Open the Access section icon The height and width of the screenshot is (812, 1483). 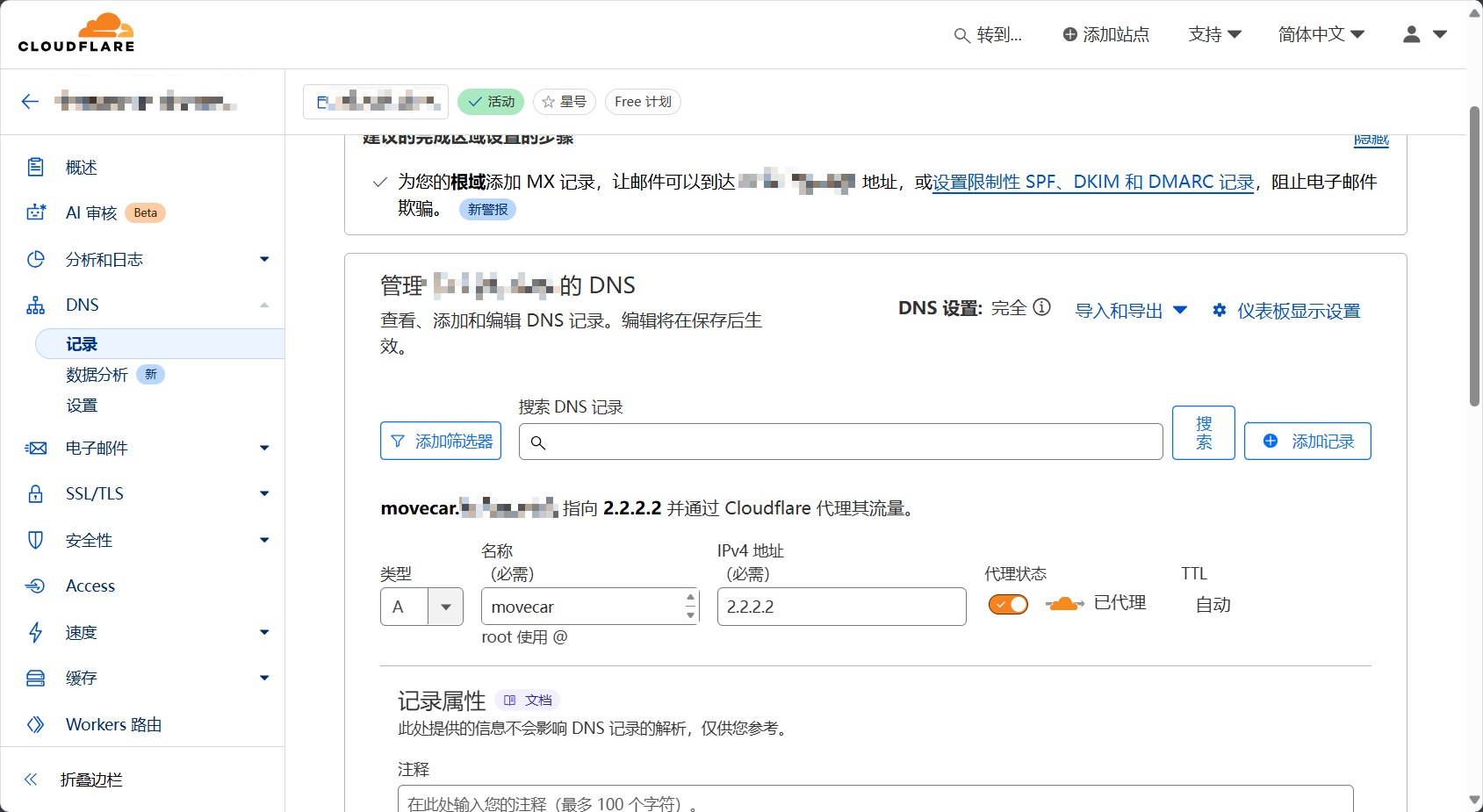[35, 586]
